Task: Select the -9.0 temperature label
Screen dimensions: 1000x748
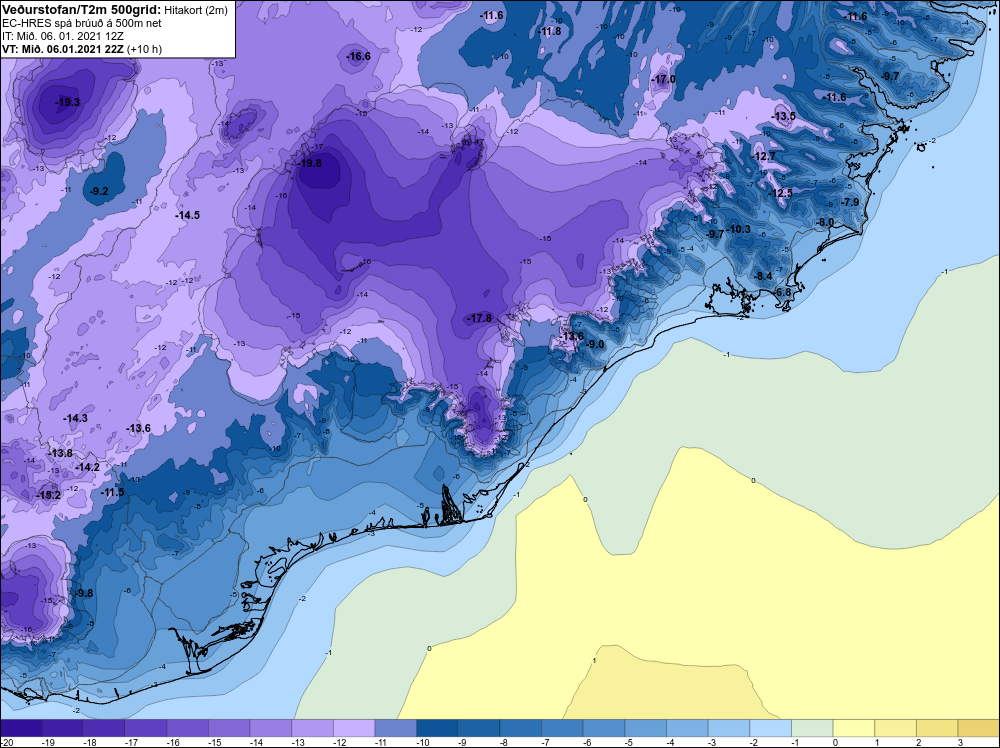Action: (x=594, y=344)
